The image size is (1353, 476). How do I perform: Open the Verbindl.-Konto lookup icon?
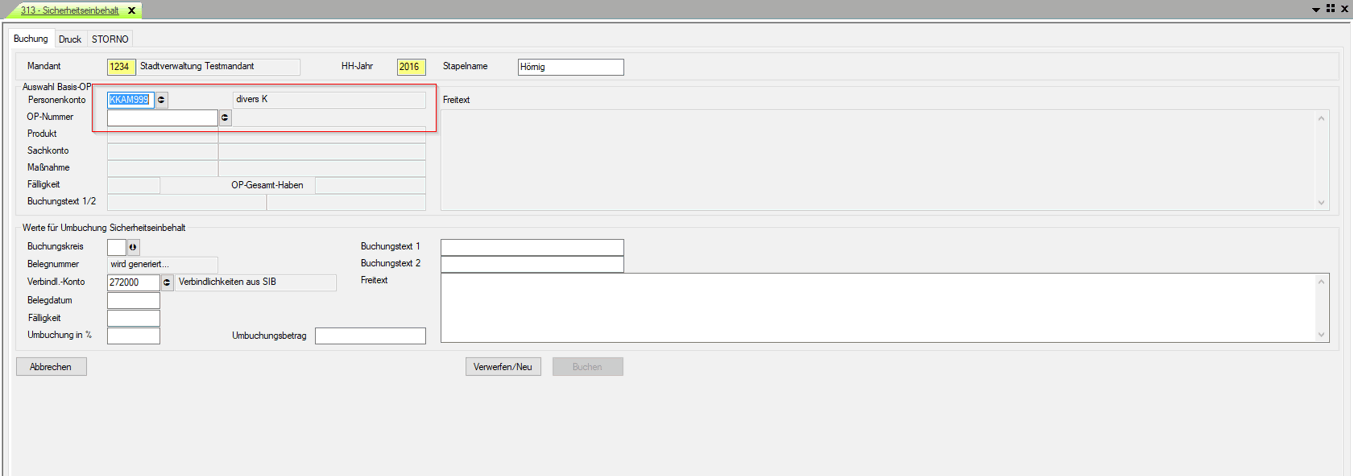click(167, 283)
